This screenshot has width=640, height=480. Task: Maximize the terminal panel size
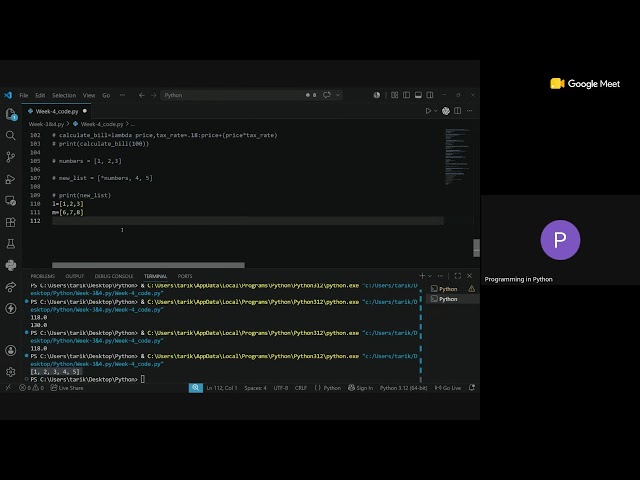pos(458,276)
